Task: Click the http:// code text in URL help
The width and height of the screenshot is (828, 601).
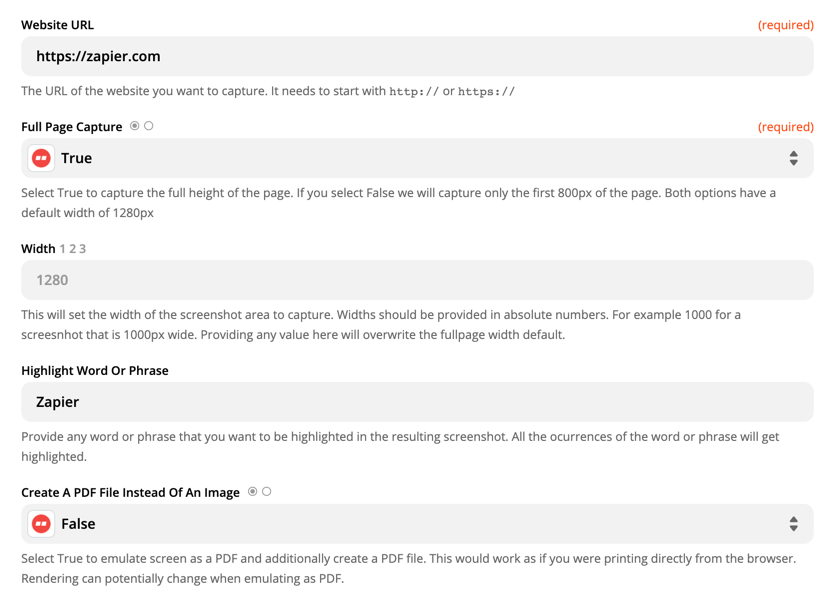Action: [414, 91]
